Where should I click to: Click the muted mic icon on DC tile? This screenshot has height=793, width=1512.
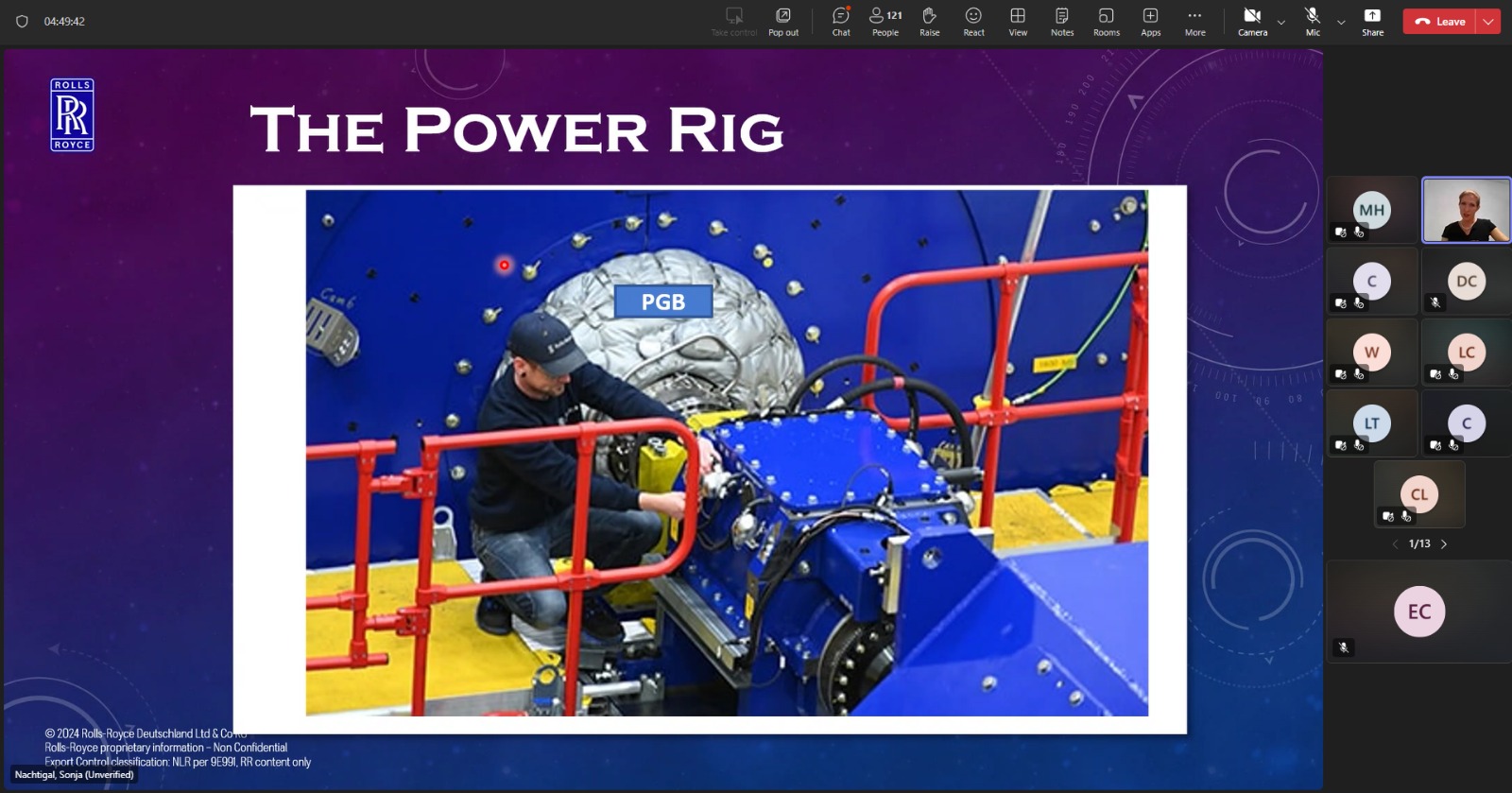[1435, 302]
